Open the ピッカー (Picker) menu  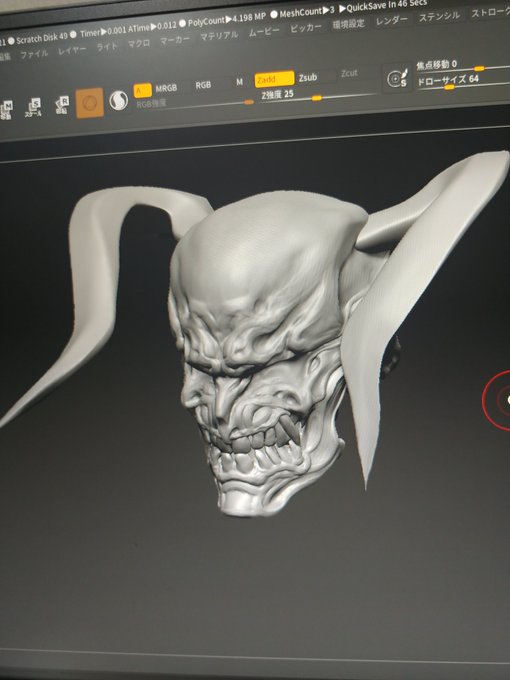(306, 27)
